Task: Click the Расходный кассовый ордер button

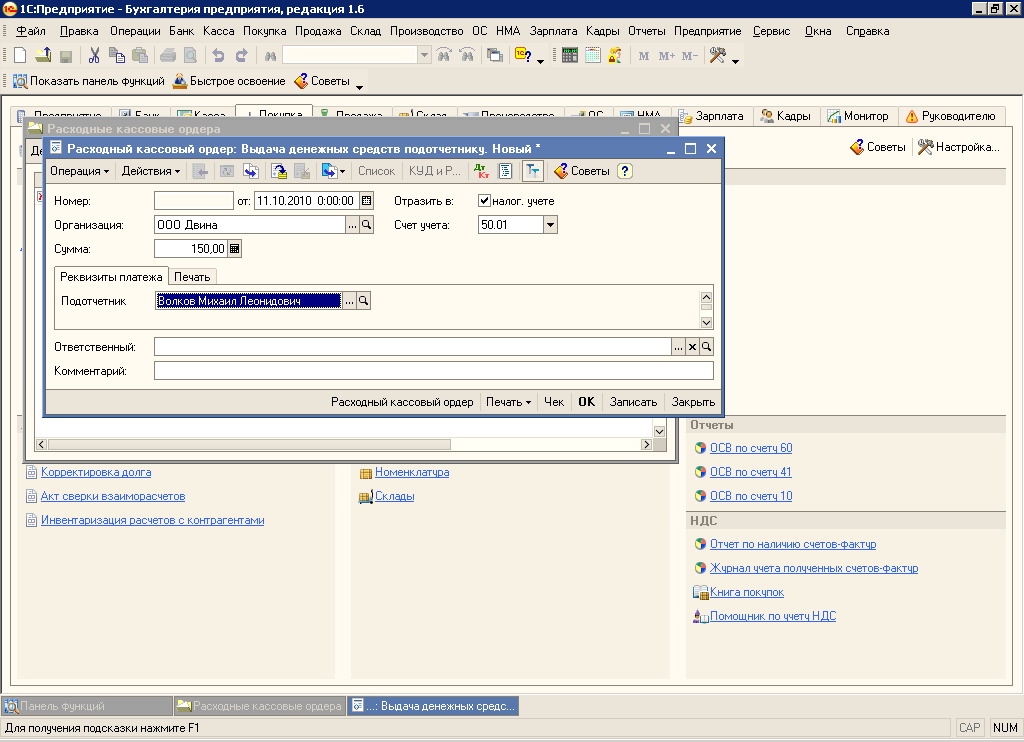Action: point(402,402)
